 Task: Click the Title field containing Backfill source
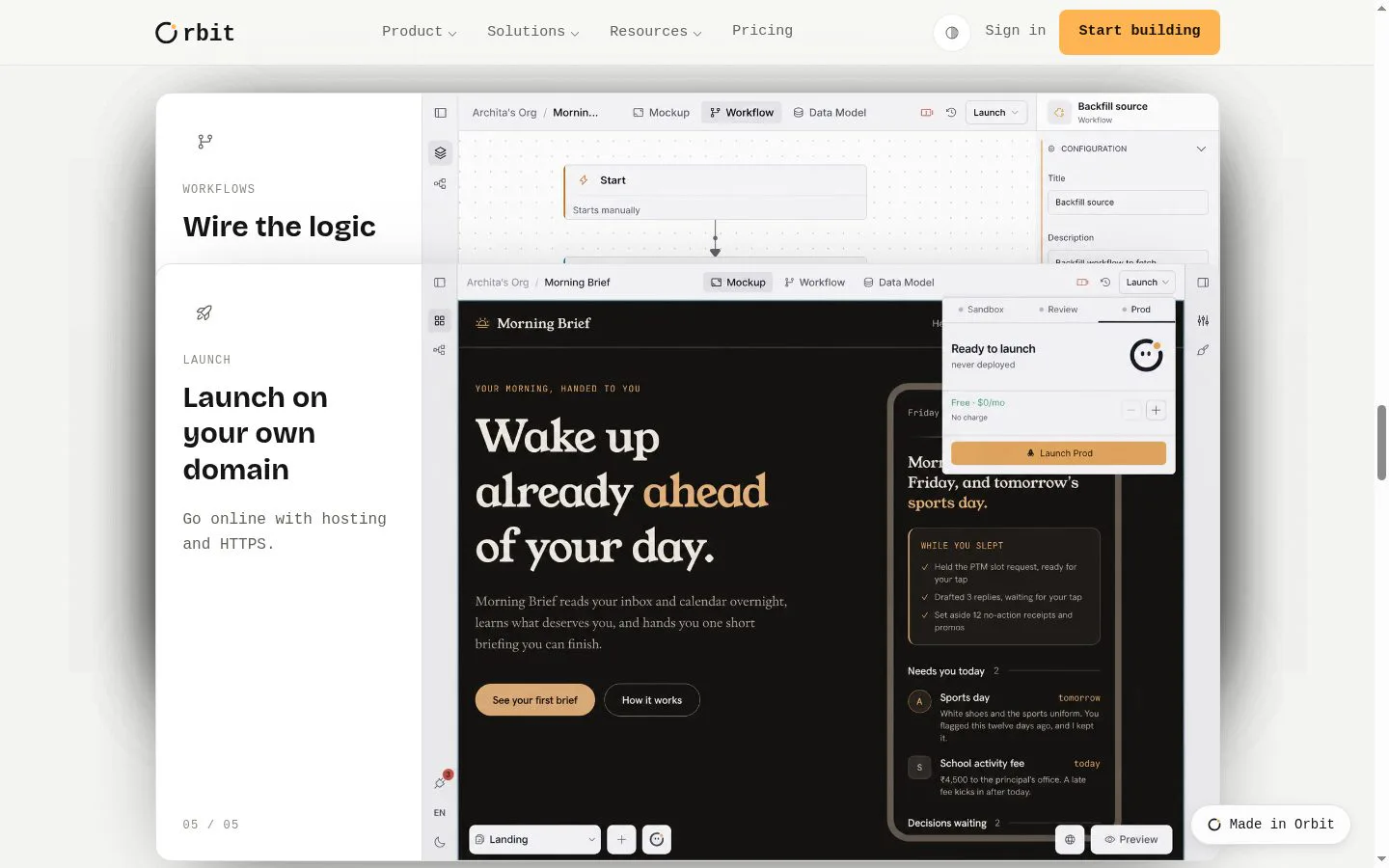tap(1128, 203)
